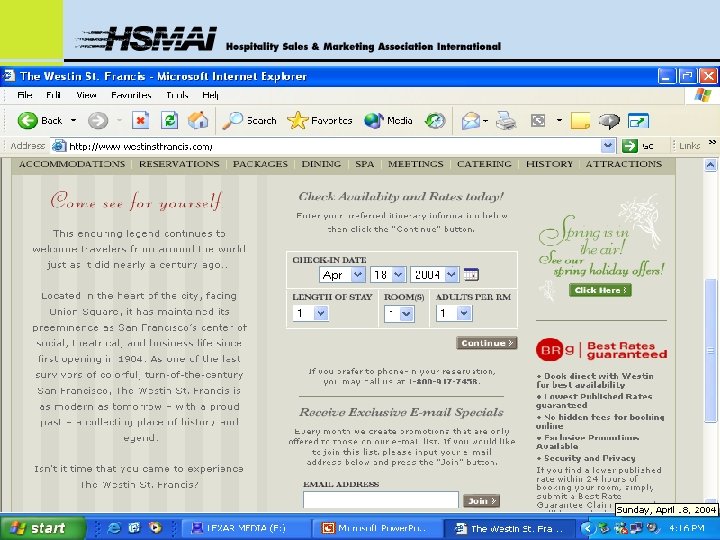
Task: Switch to LEXAR MEDIA (F:) taskbar window
Action: click(x=245, y=528)
